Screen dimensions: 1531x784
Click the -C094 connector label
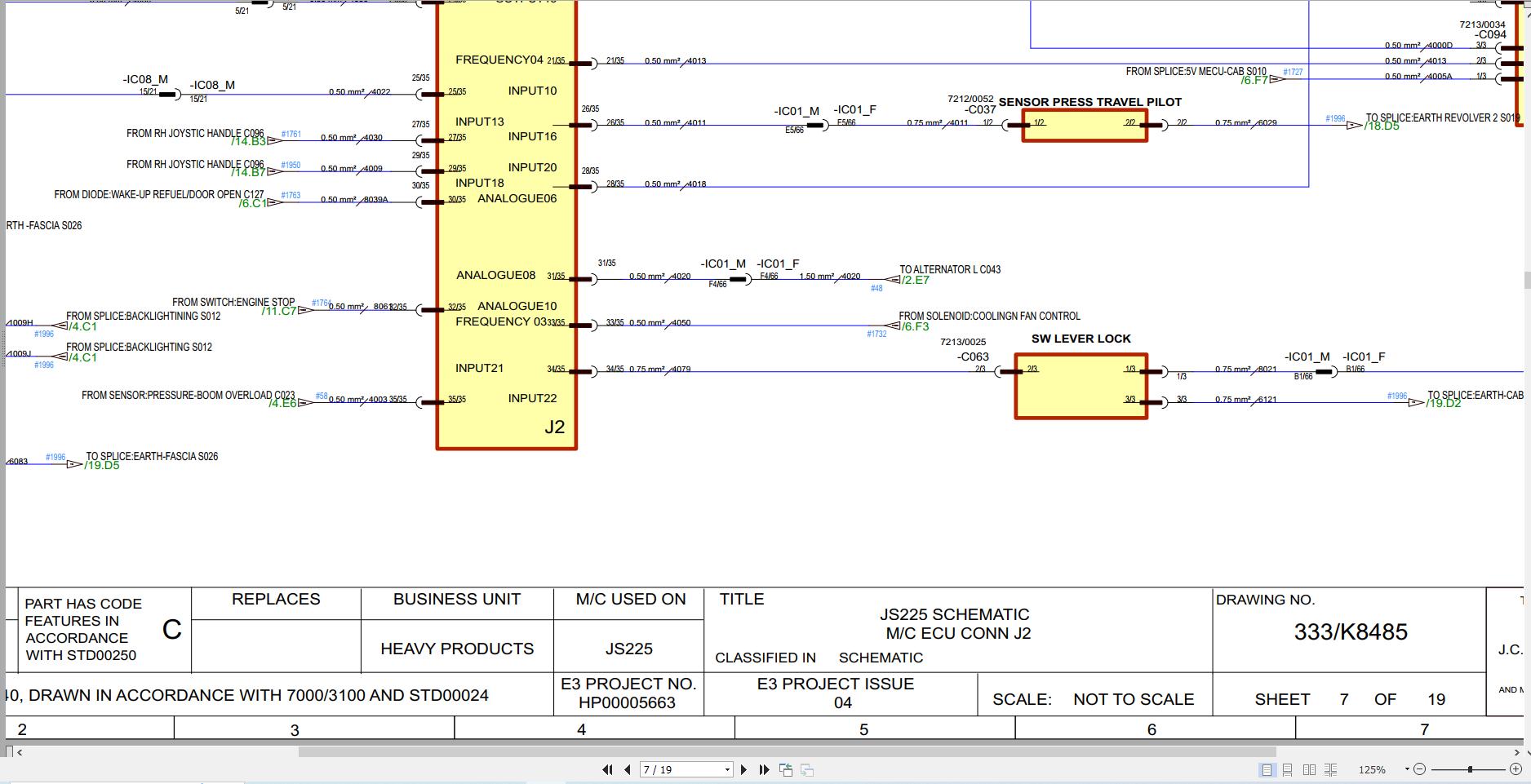coord(1490,34)
